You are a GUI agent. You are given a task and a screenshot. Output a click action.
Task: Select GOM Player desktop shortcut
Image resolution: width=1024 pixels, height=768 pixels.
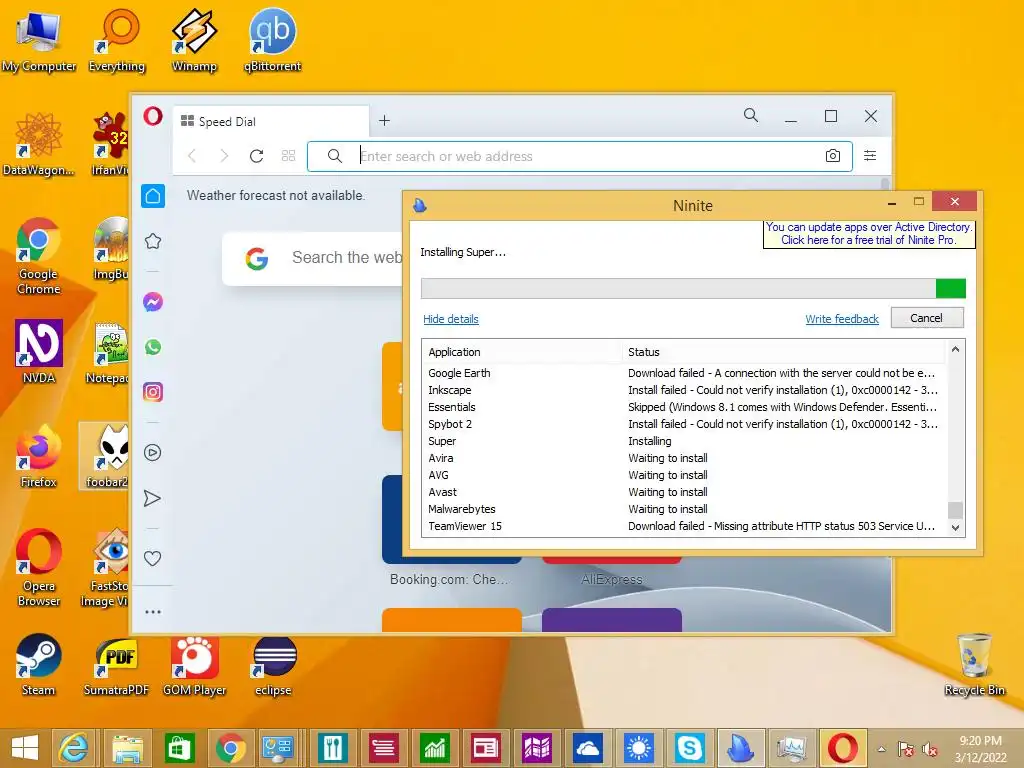click(195, 664)
